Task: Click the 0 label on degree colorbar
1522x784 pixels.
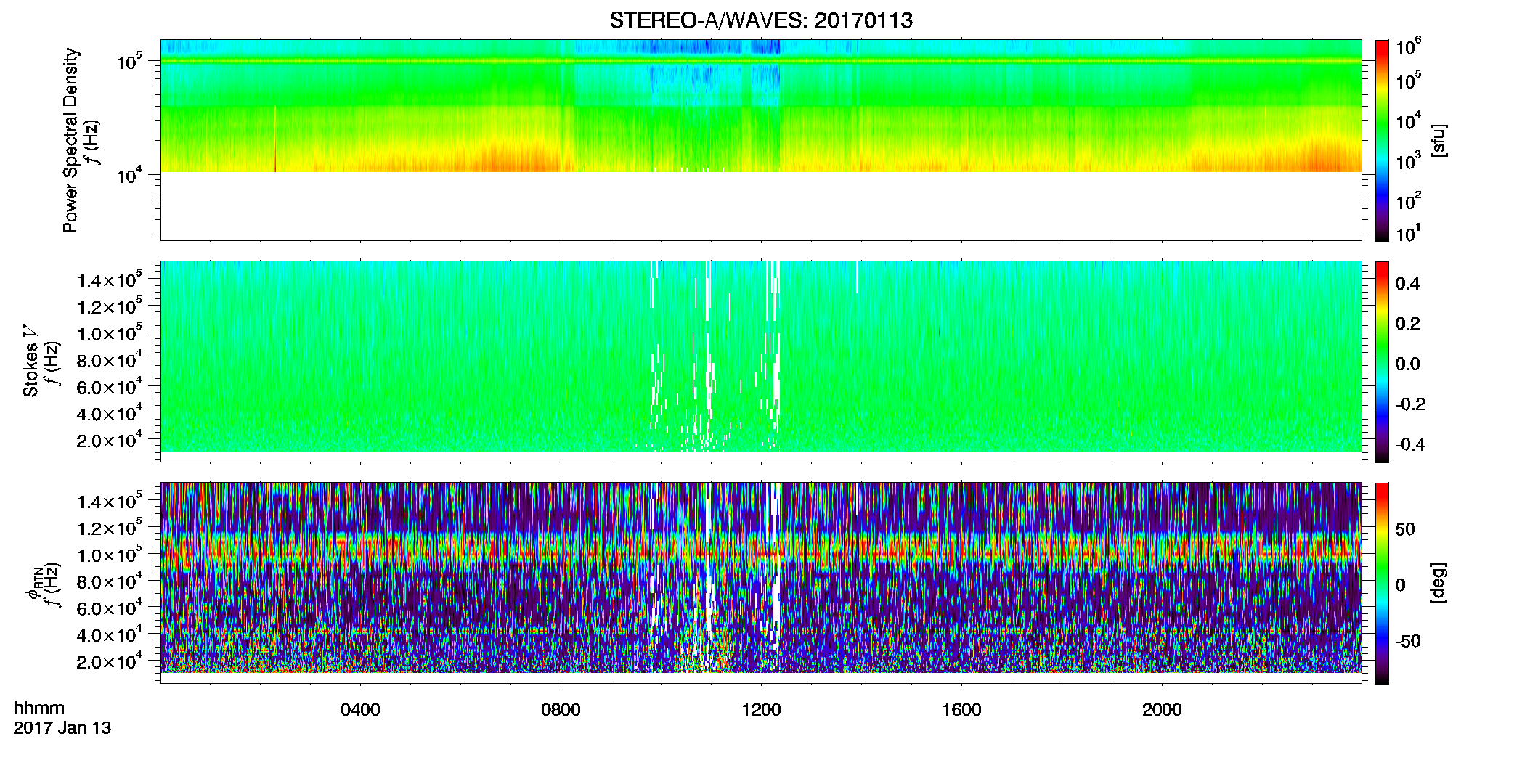Action: coord(1401,585)
